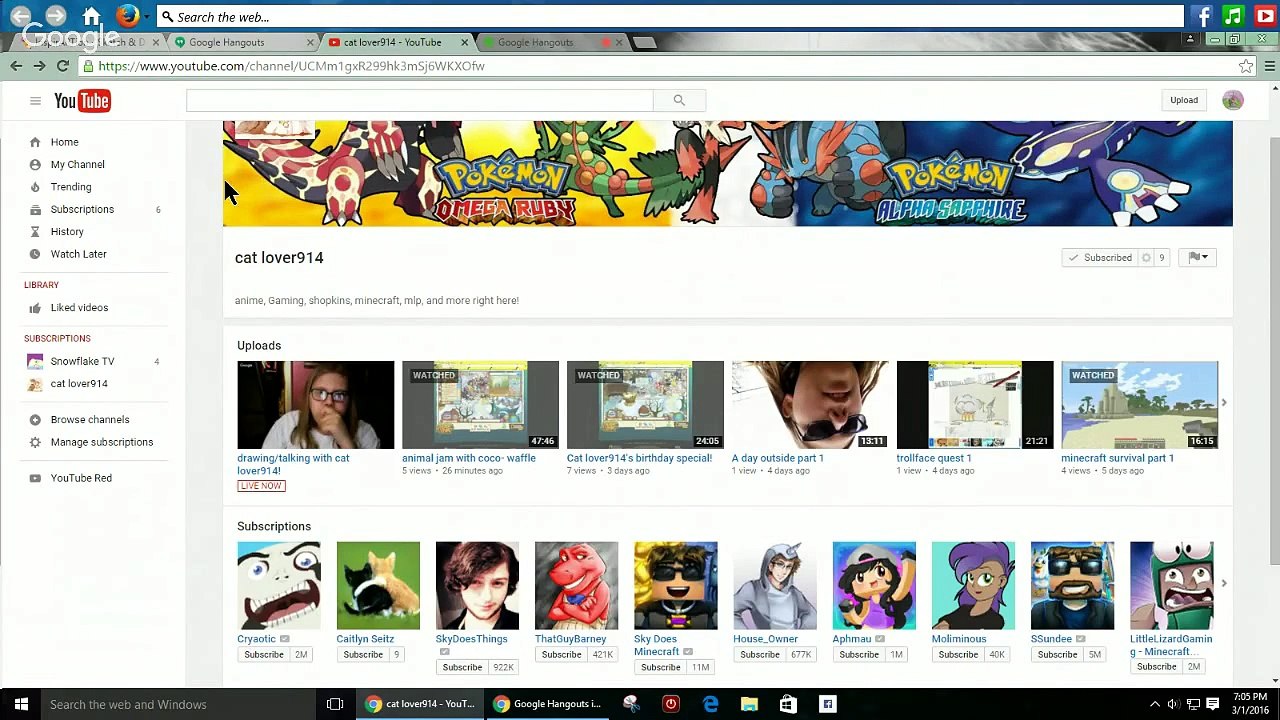Click the Manage subscriptions gear icon
The height and width of the screenshot is (720, 1280).
pyautogui.click(x=35, y=442)
